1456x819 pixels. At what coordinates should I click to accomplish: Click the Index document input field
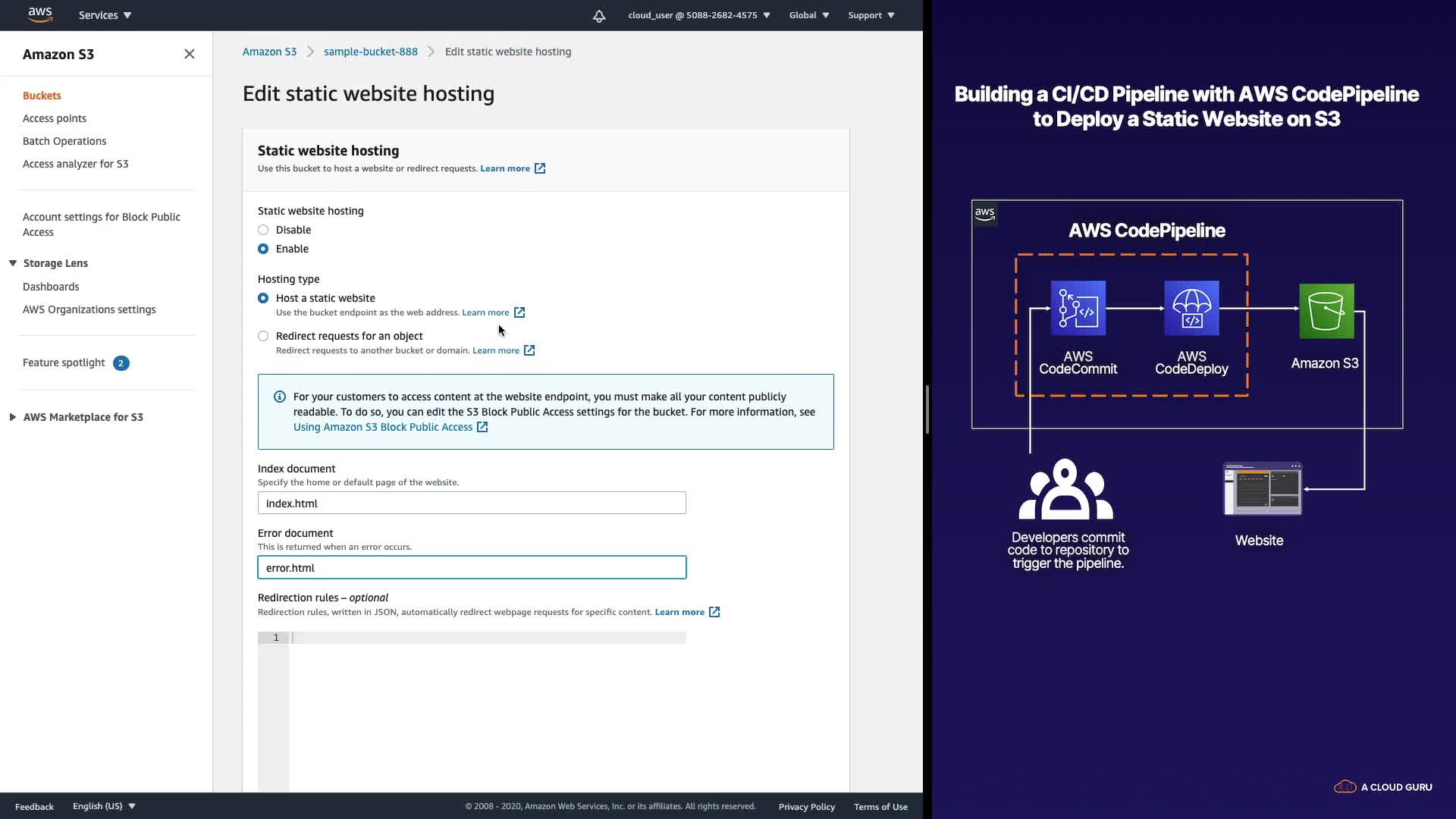[x=472, y=503]
